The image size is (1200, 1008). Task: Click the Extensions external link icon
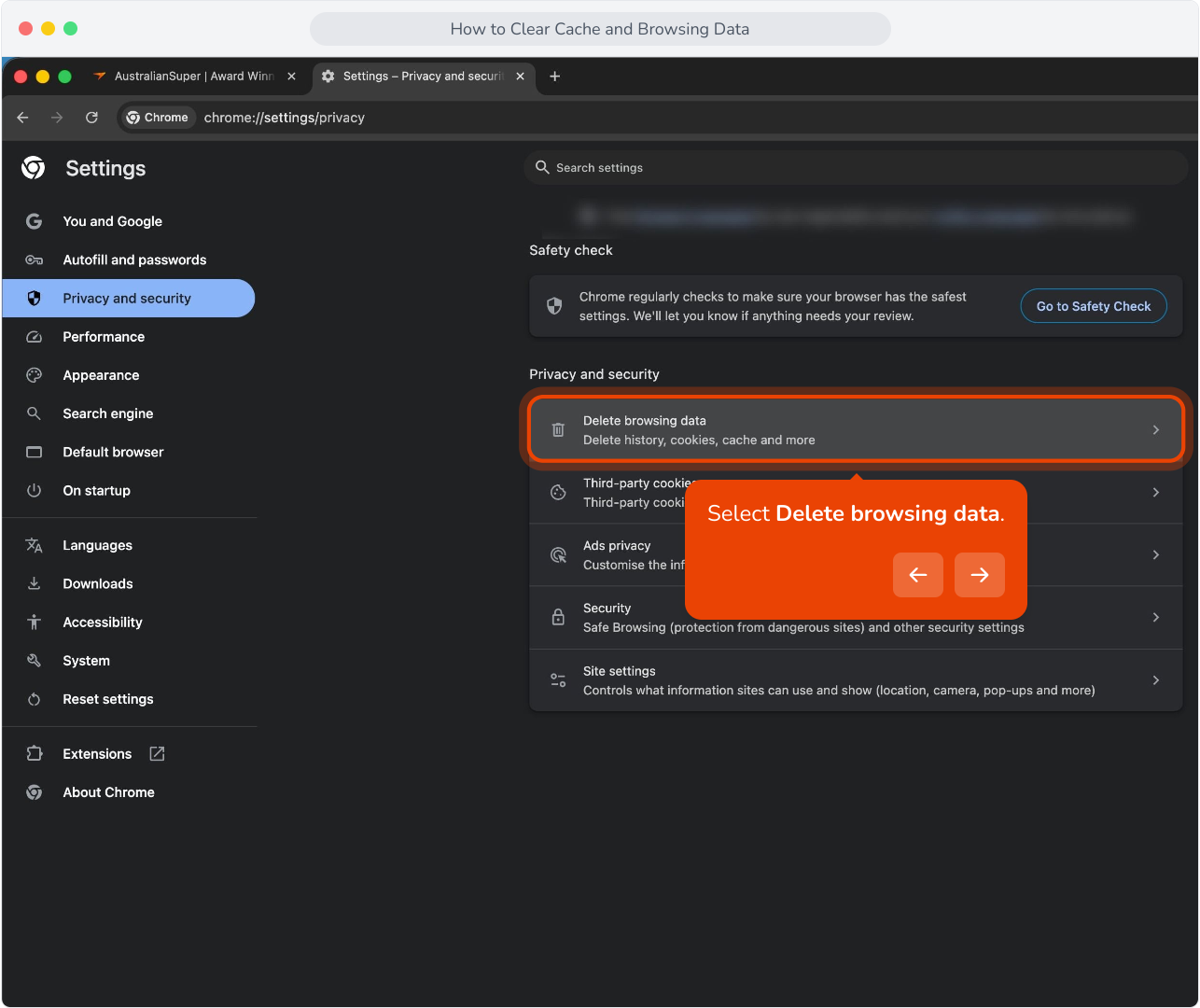tap(157, 754)
